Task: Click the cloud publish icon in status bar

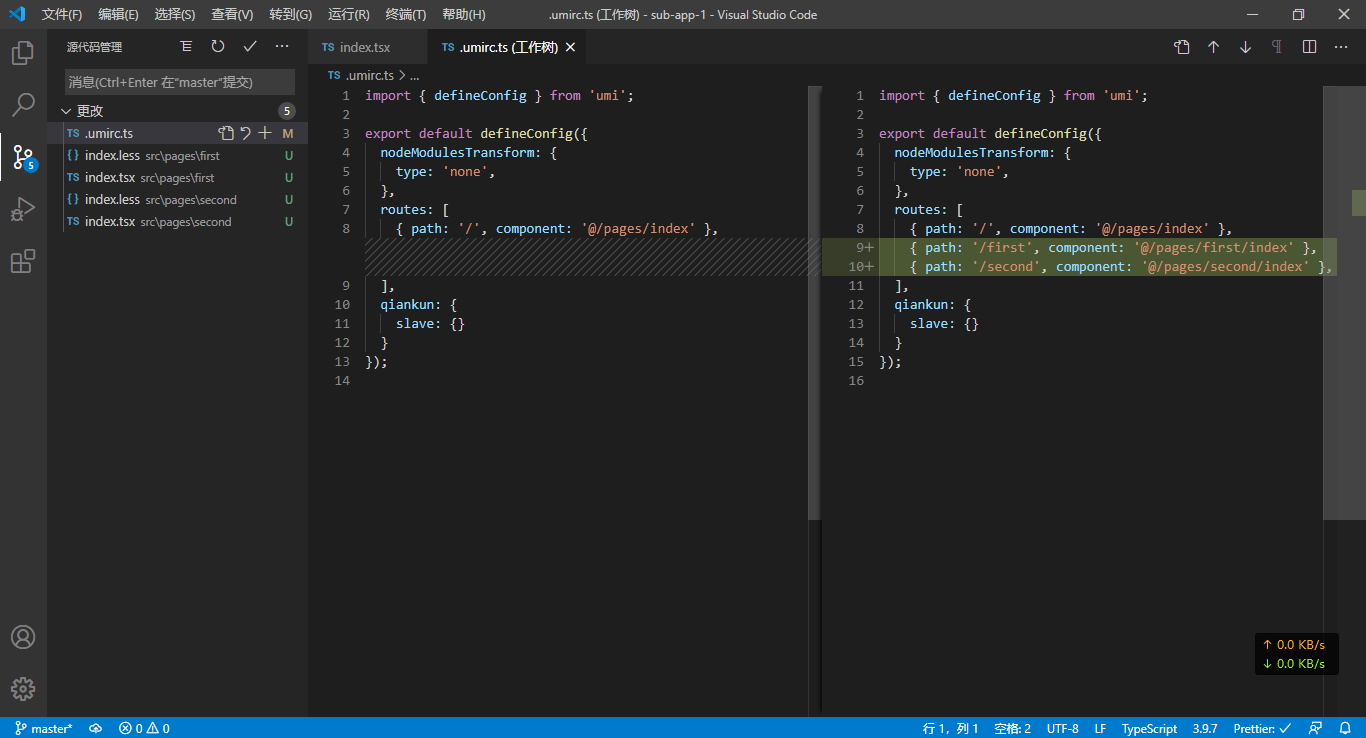Action: point(95,728)
